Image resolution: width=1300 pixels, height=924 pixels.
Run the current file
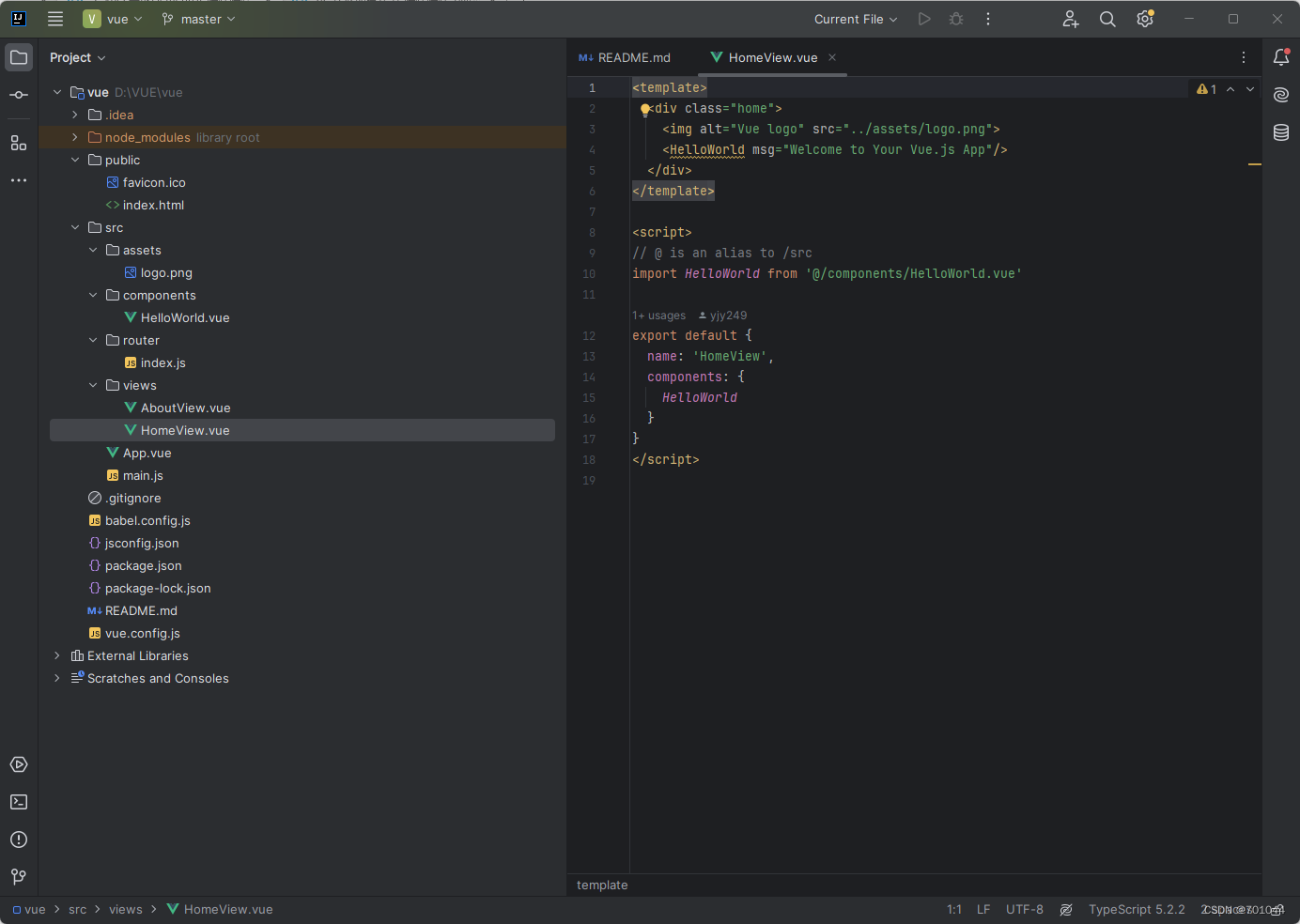[924, 19]
